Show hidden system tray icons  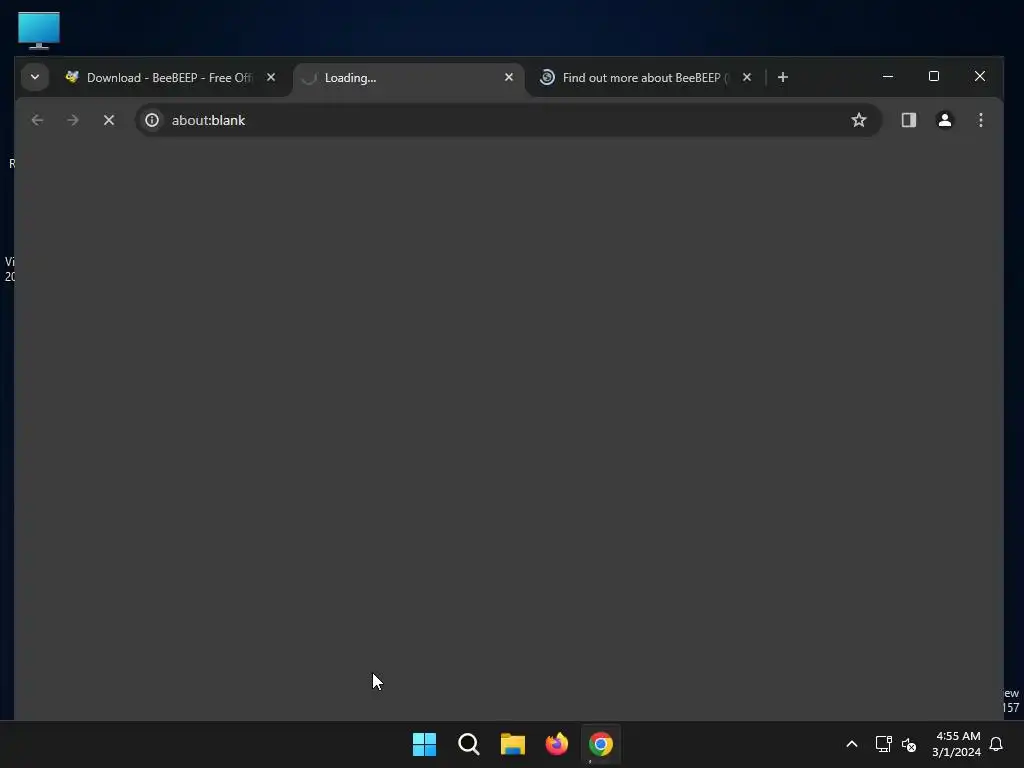pyautogui.click(x=852, y=744)
